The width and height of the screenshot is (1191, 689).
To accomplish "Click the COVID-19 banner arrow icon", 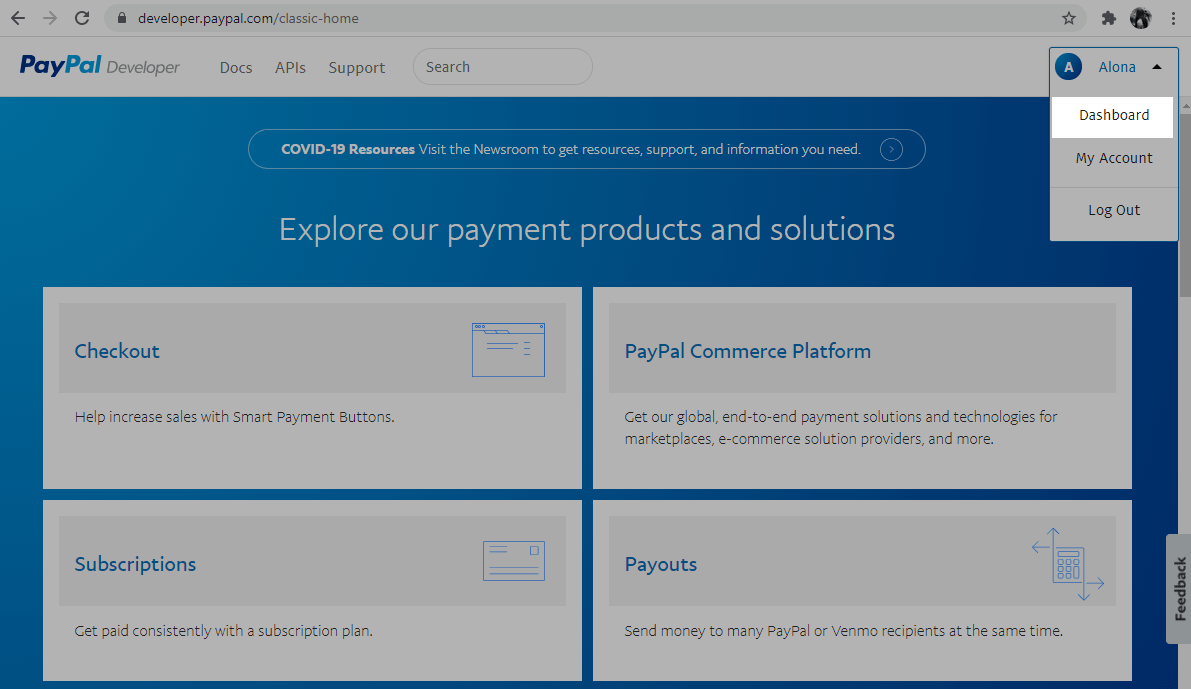I will point(891,149).
